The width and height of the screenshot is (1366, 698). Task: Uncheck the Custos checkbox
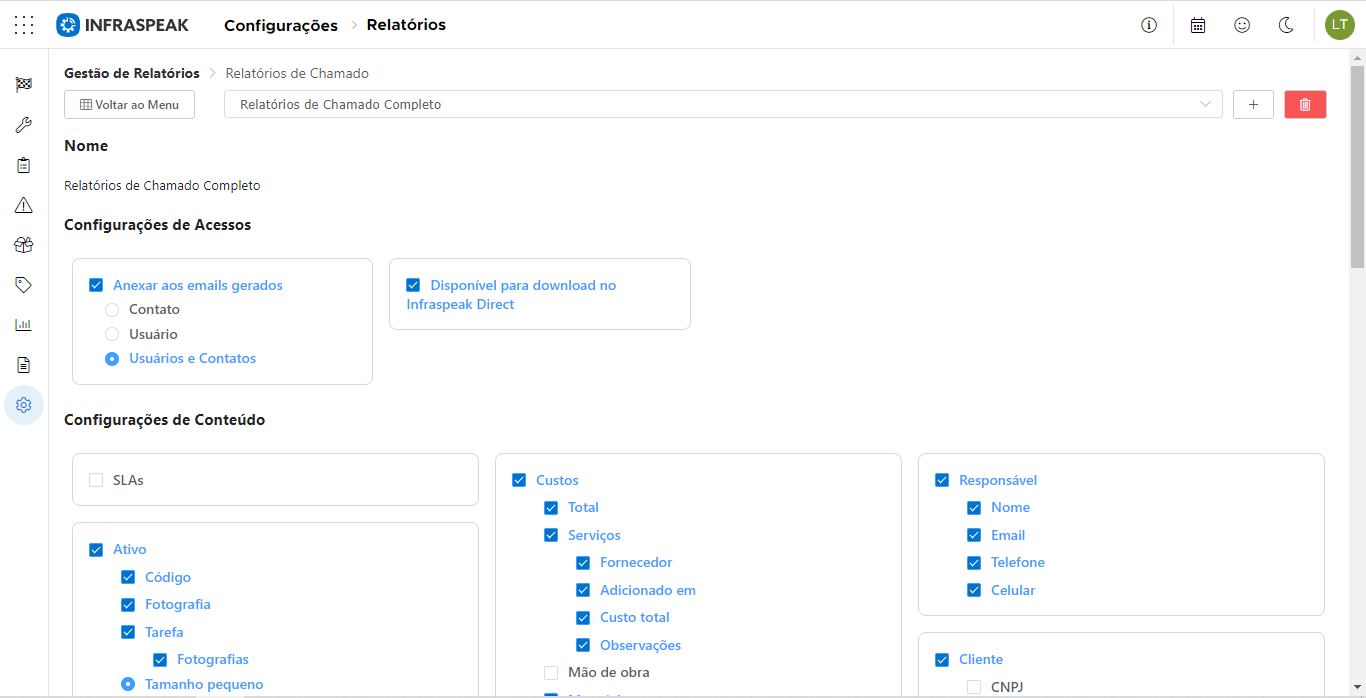click(519, 480)
